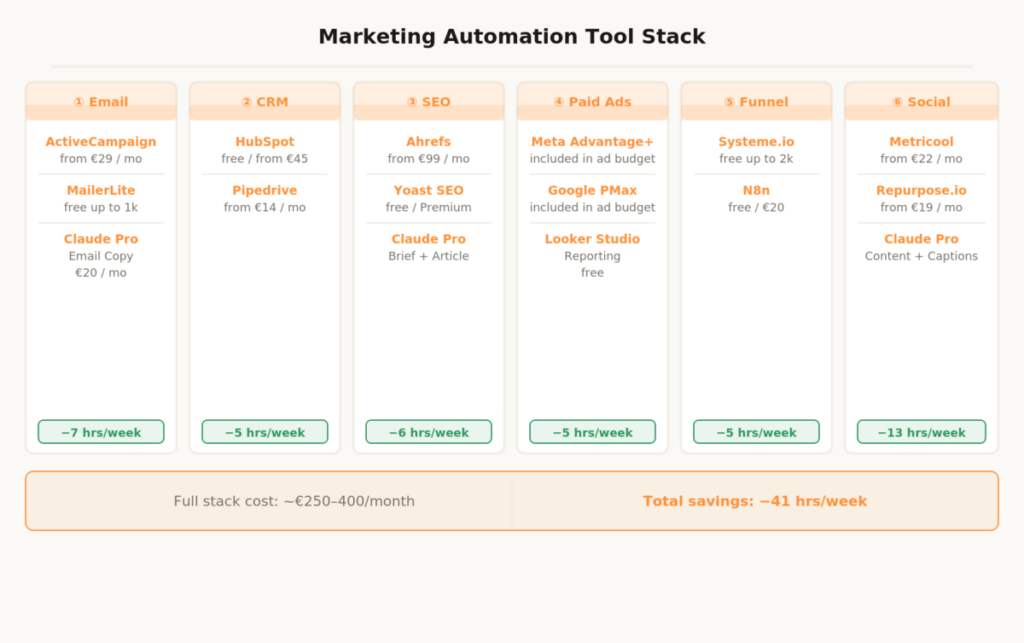Screen dimensions: 1024x643
Task: Click the 'free up to 1k' text
Action: [x=101, y=208]
